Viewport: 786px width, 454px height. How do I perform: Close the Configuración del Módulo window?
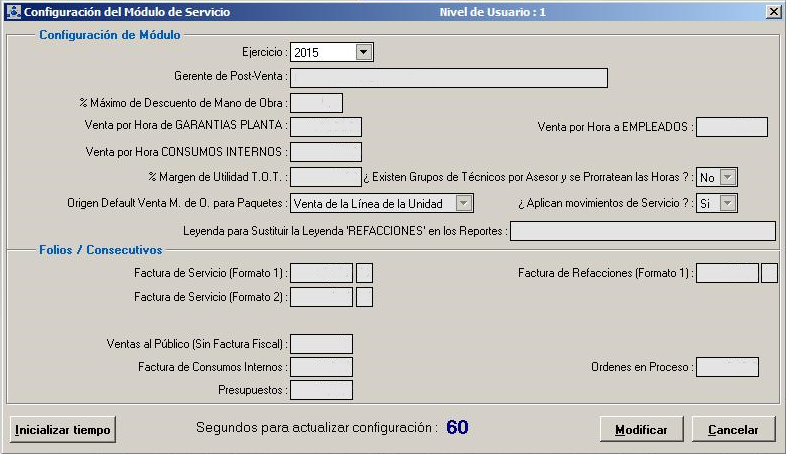pos(773,11)
